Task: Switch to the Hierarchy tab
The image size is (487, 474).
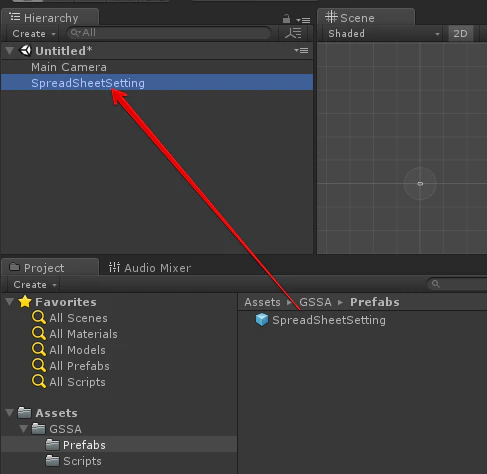Action: [50, 18]
